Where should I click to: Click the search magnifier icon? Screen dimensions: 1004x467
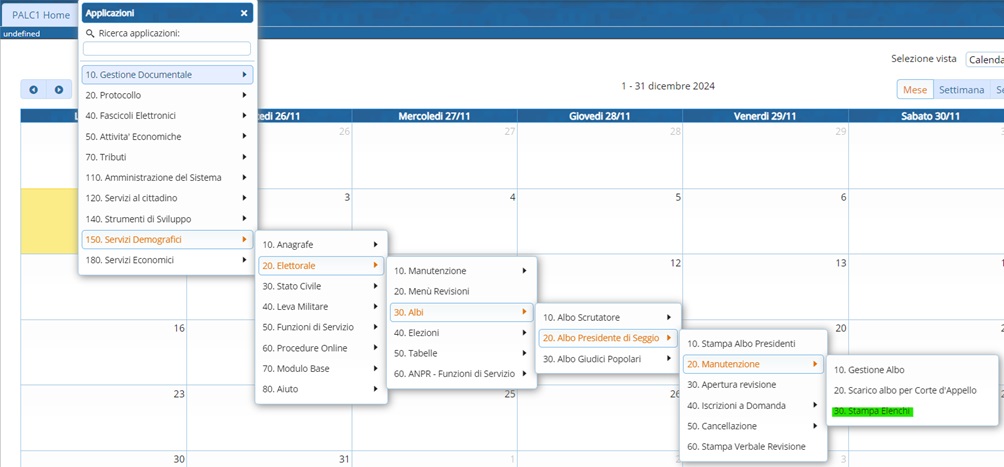[x=90, y=34]
